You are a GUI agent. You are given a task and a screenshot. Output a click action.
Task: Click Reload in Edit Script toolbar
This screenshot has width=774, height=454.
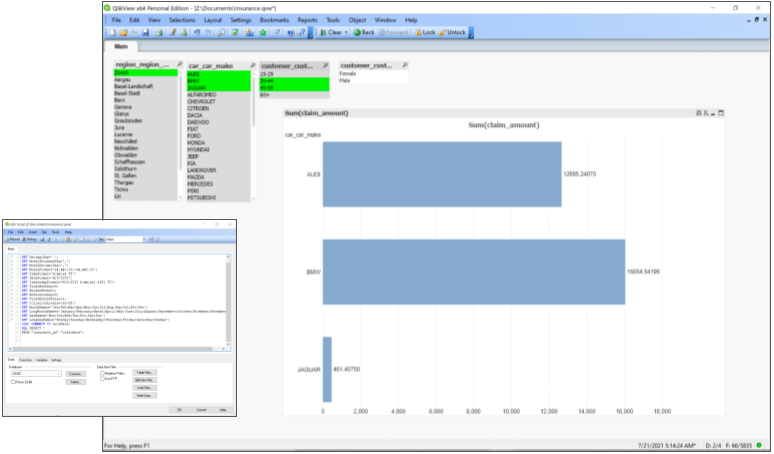click(x=13, y=239)
